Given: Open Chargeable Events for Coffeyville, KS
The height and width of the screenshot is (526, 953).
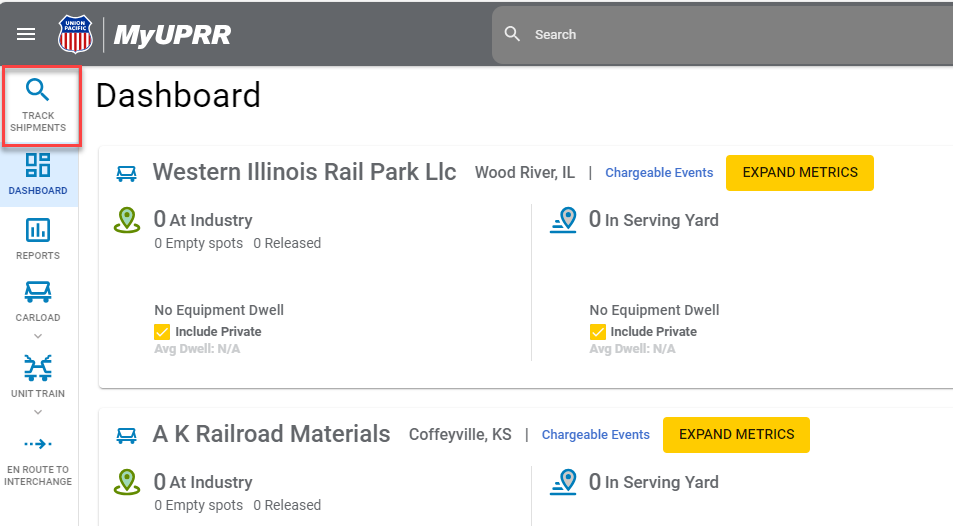Looking at the screenshot, I should (596, 435).
